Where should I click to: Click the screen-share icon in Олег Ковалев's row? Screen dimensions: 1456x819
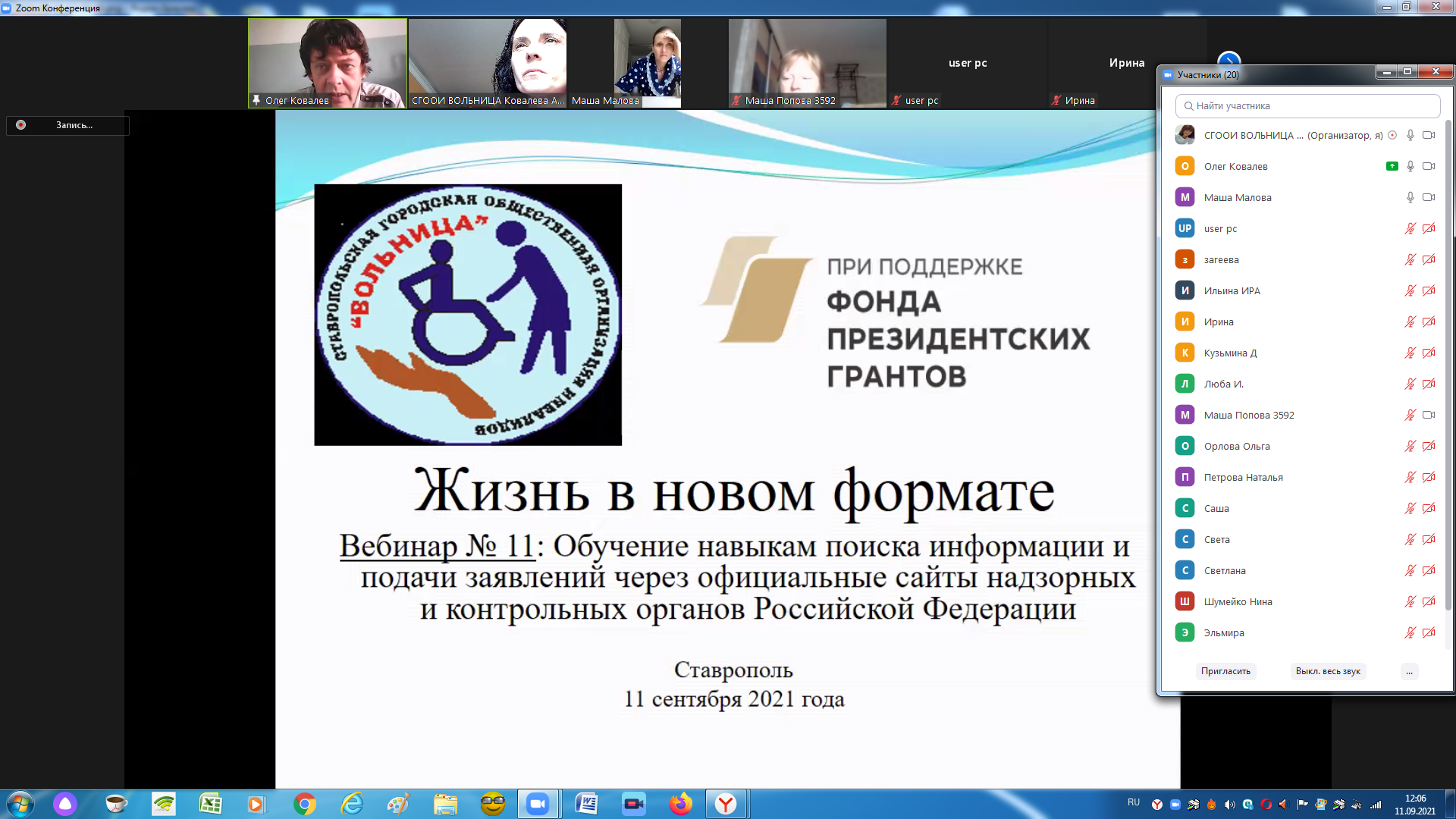tap(1392, 166)
